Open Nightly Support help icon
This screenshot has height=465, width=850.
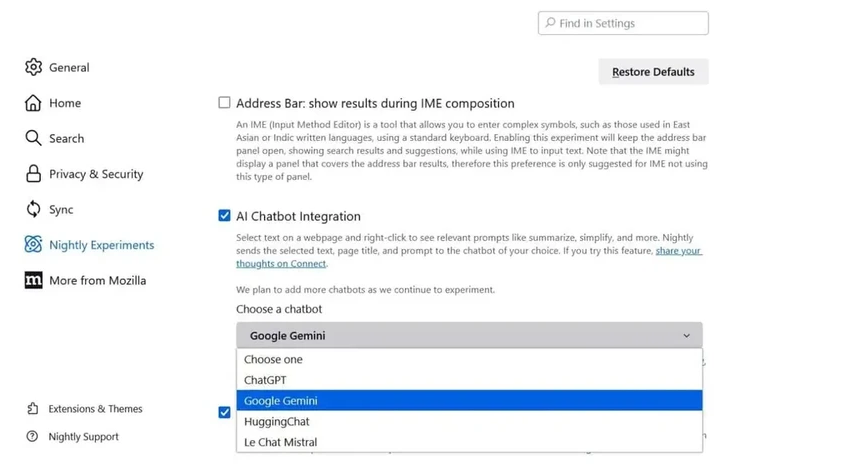tap(33, 437)
